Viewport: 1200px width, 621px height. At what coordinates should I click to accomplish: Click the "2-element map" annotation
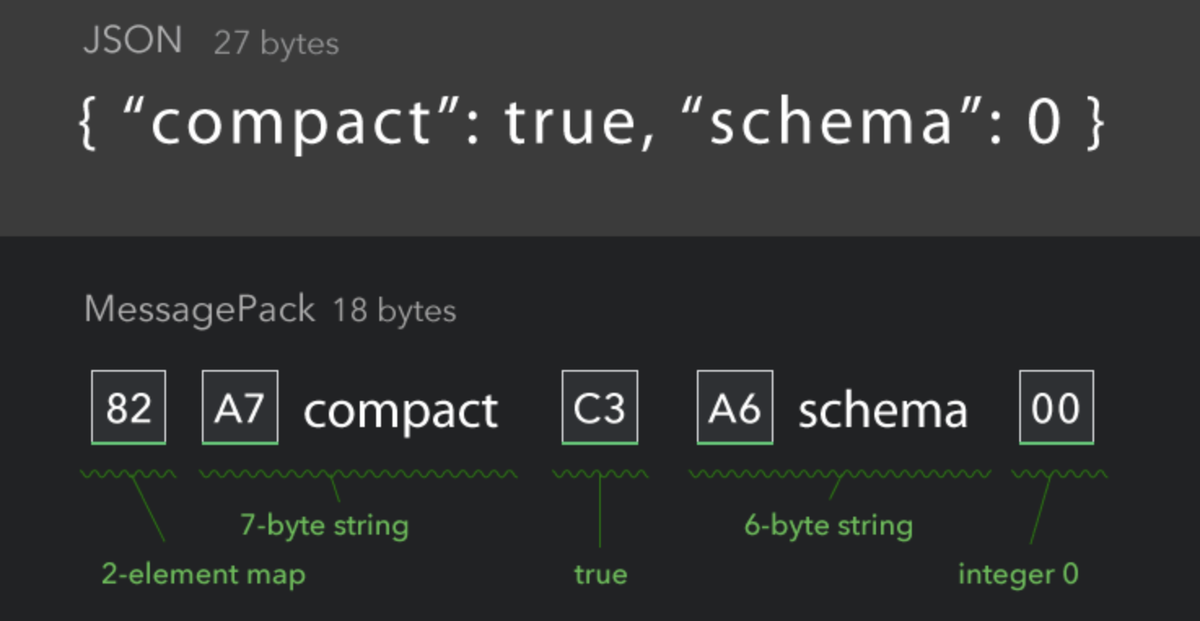[x=203, y=575]
